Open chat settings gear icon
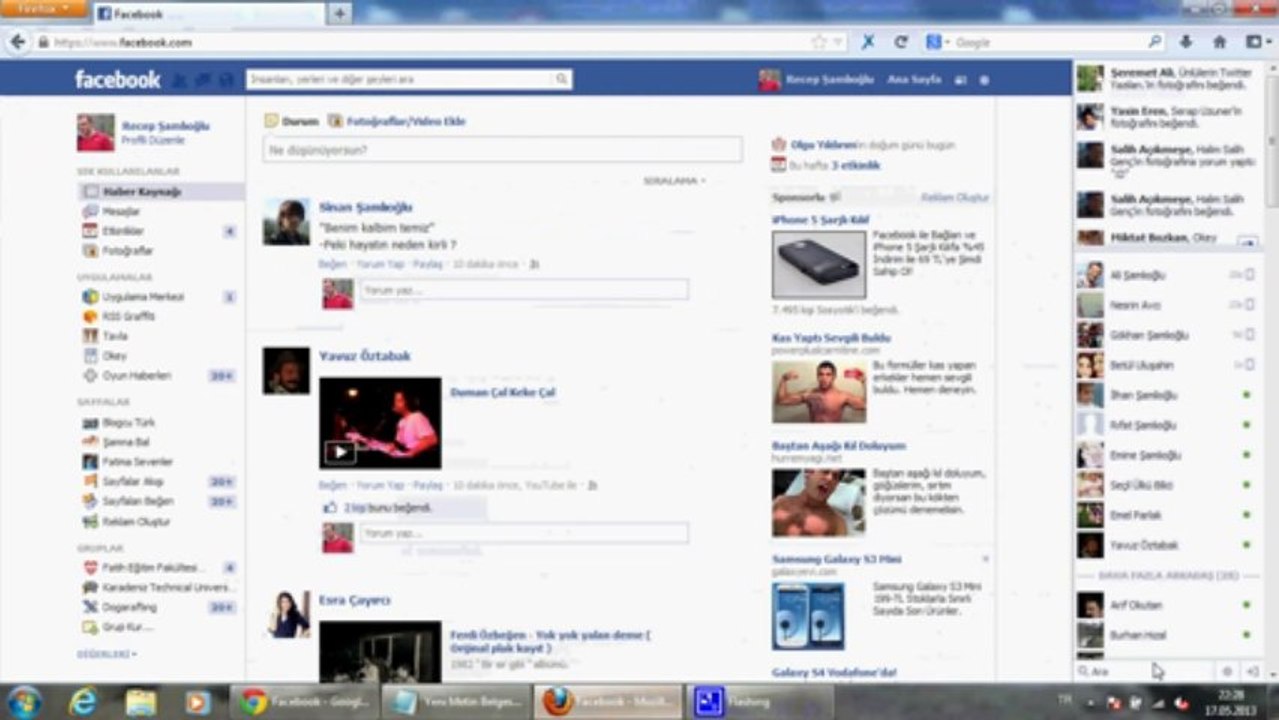This screenshot has height=720, width=1279. click(1227, 671)
